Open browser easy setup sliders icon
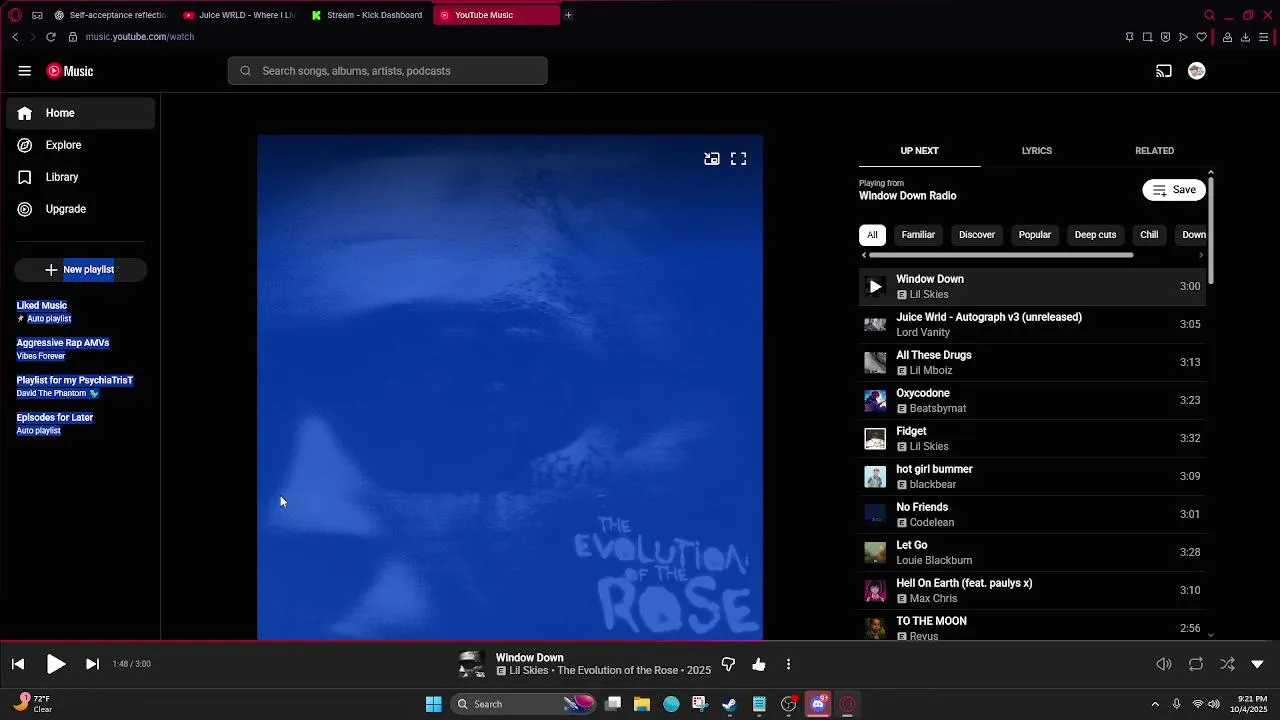The image size is (1280, 720). tap(1264, 37)
